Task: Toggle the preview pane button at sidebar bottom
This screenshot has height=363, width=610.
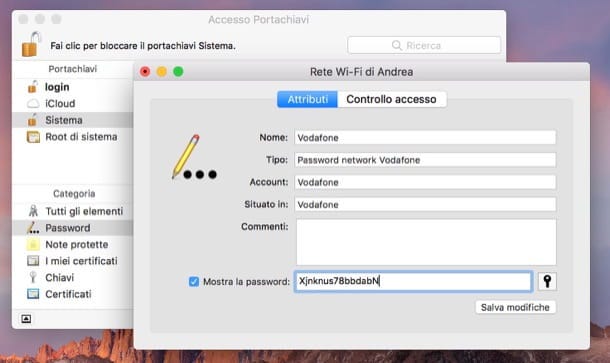Action: coord(26,319)
